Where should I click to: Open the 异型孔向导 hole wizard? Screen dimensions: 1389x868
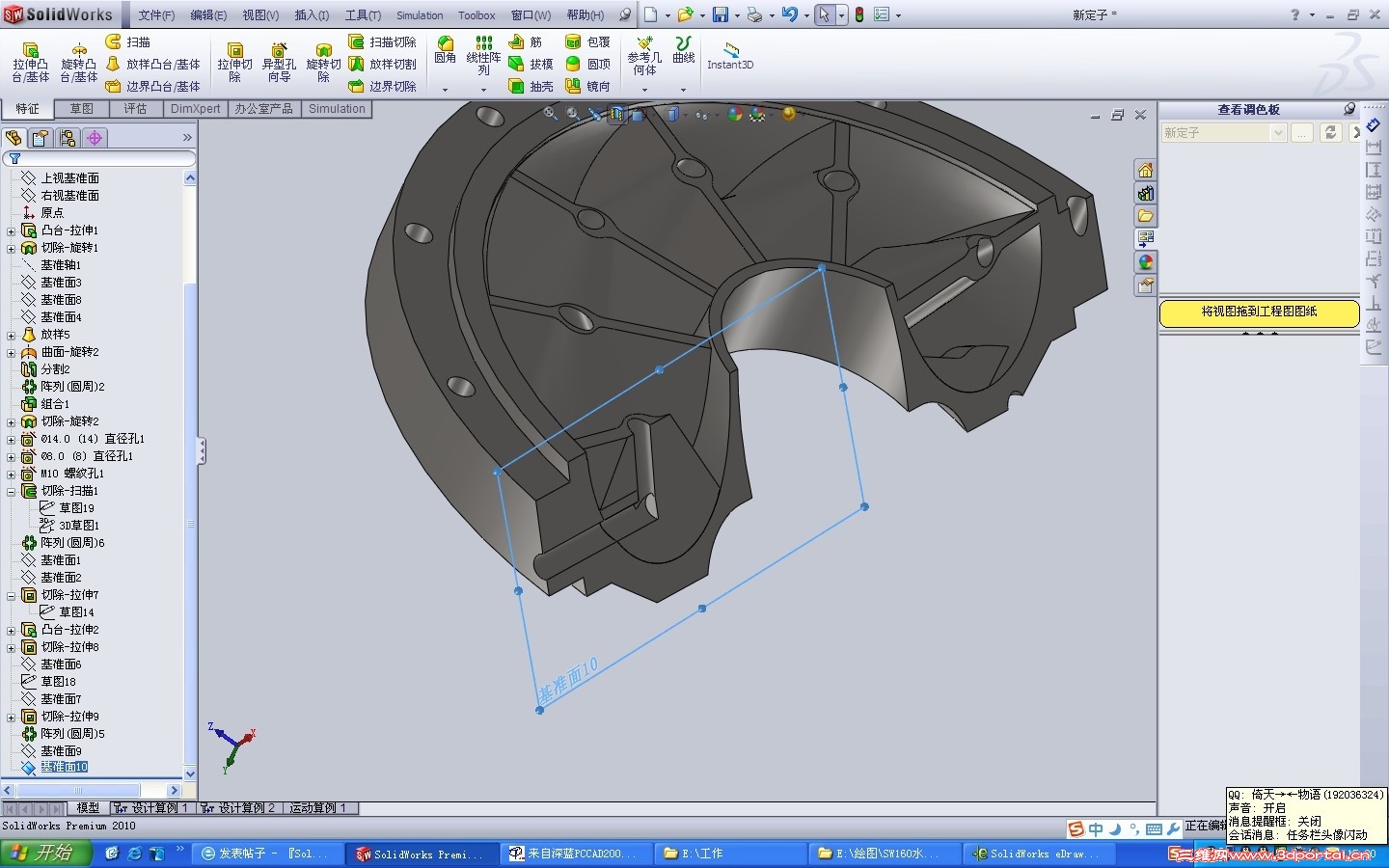(279, 63)
